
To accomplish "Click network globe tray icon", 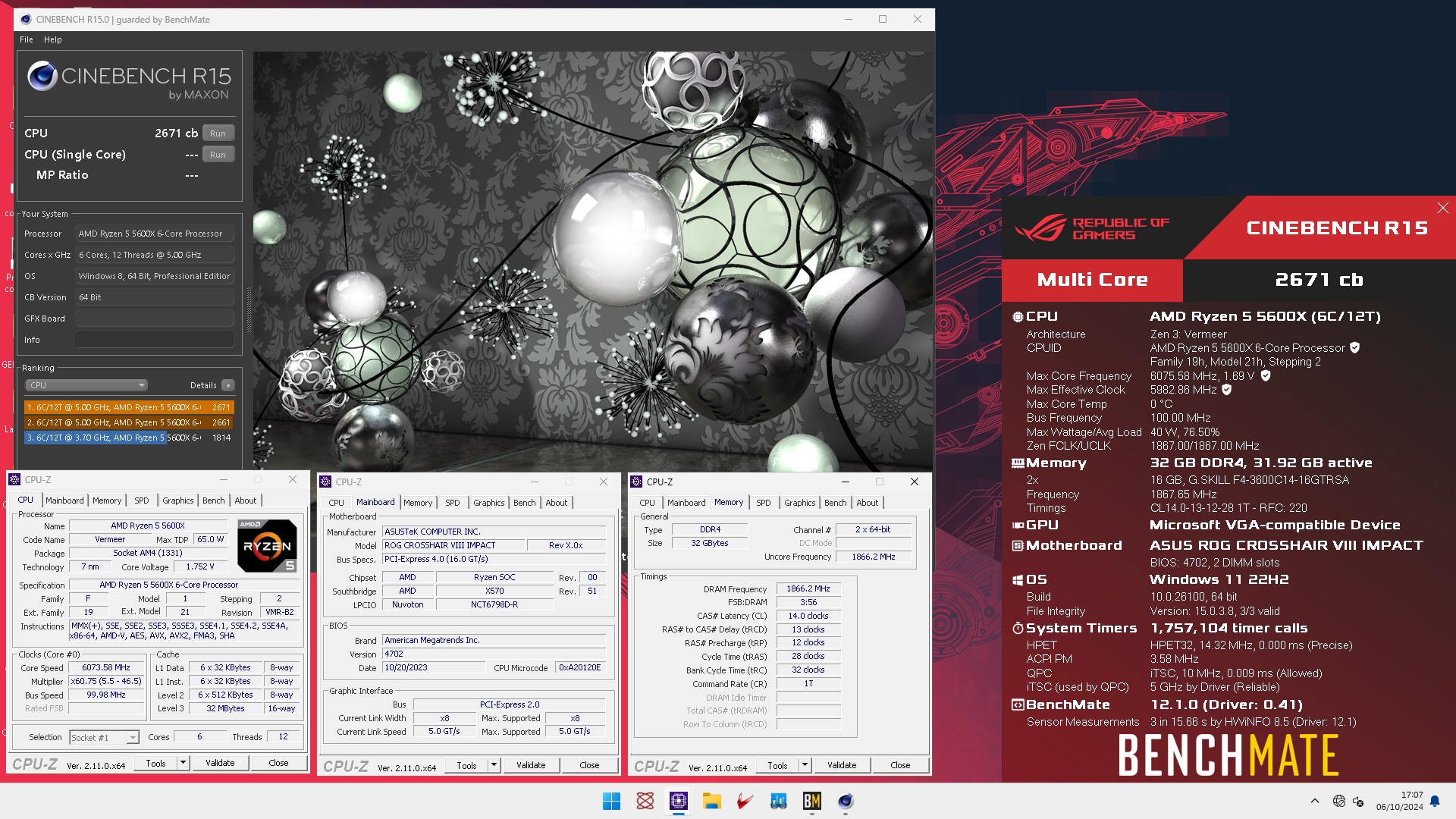I will [x=1338, y=801].
